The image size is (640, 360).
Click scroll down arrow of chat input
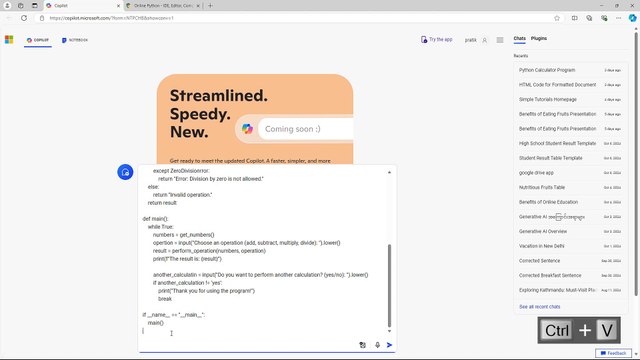point(389,331)
